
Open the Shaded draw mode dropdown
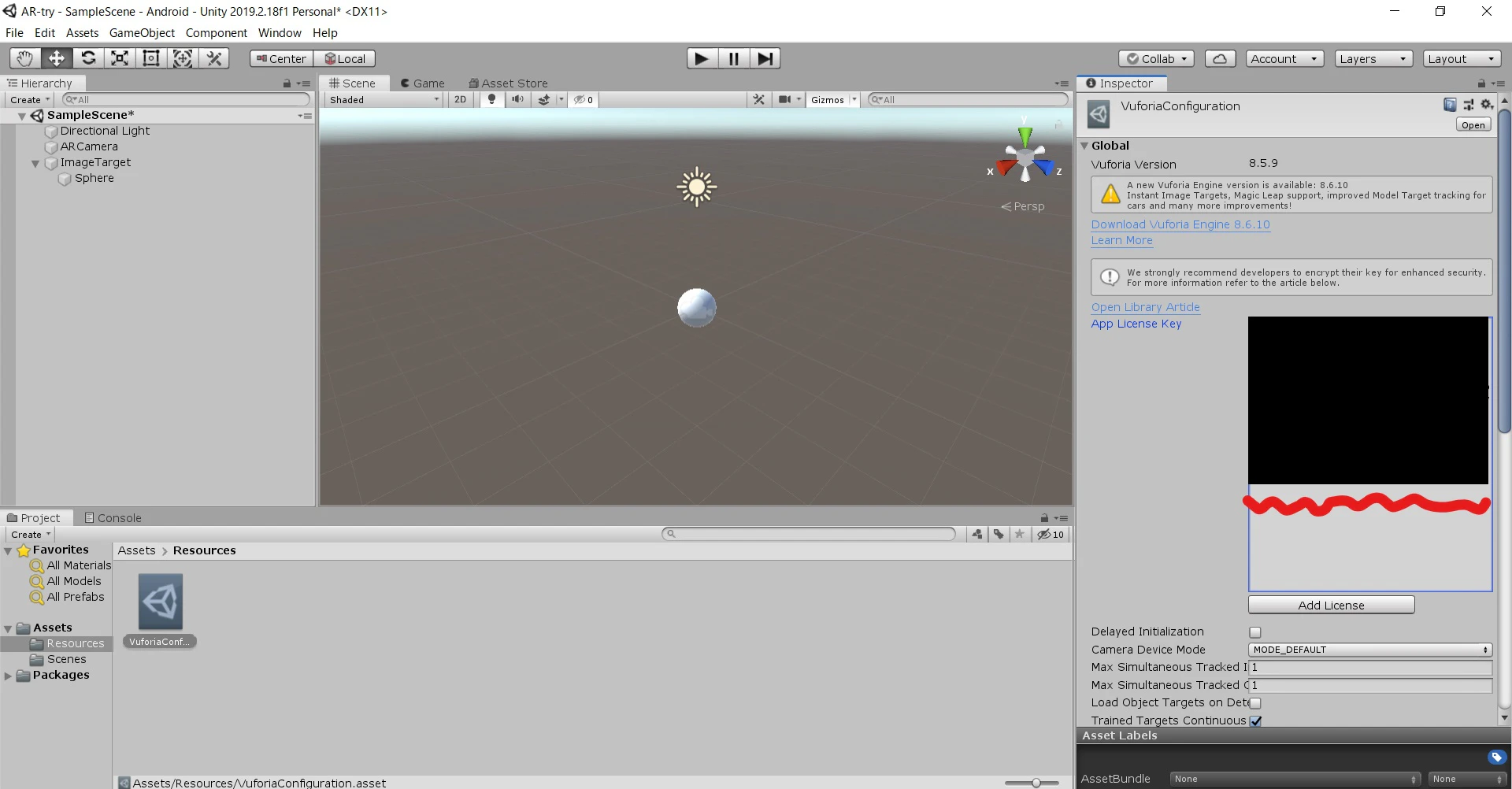[384, 100]
